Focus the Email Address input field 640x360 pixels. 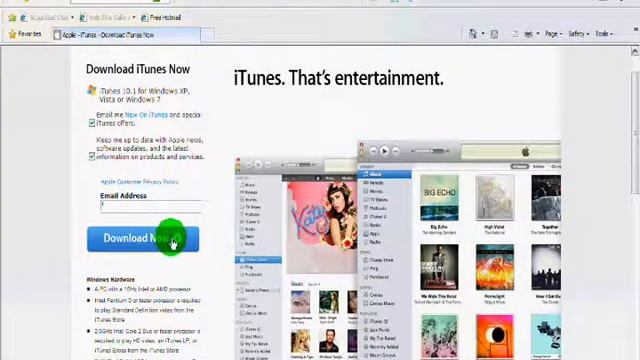(151, 206)
